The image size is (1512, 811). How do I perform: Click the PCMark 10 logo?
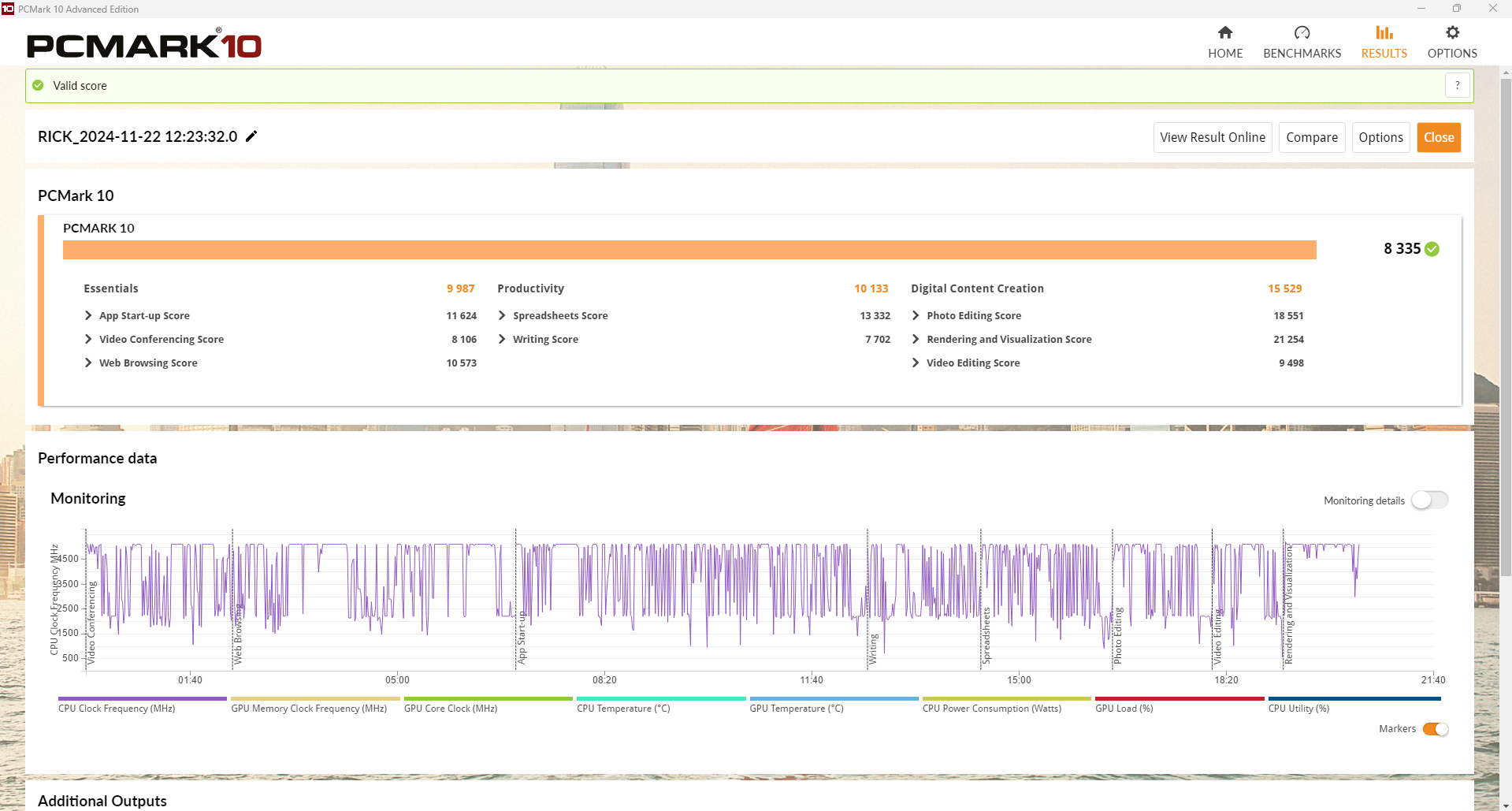144,44
